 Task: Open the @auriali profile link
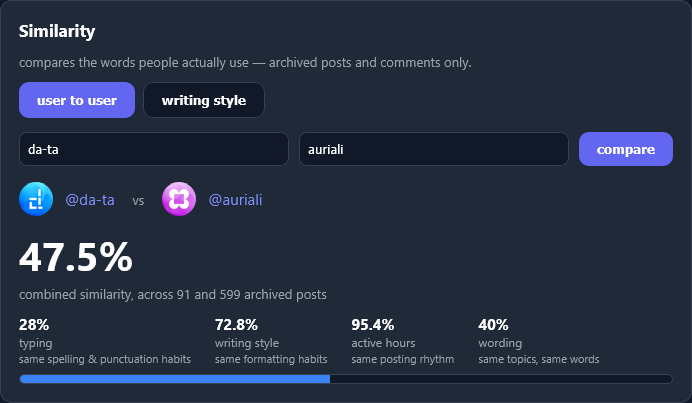tap(235, 200)
